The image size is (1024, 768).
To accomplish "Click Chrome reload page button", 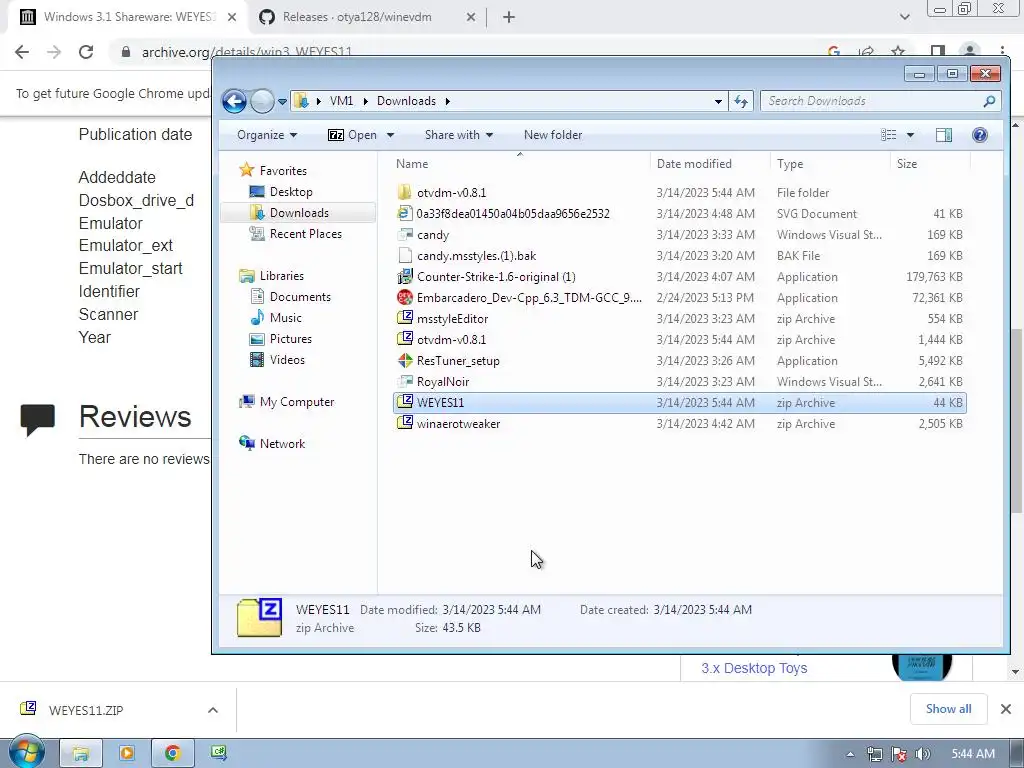I will point(86,52).
